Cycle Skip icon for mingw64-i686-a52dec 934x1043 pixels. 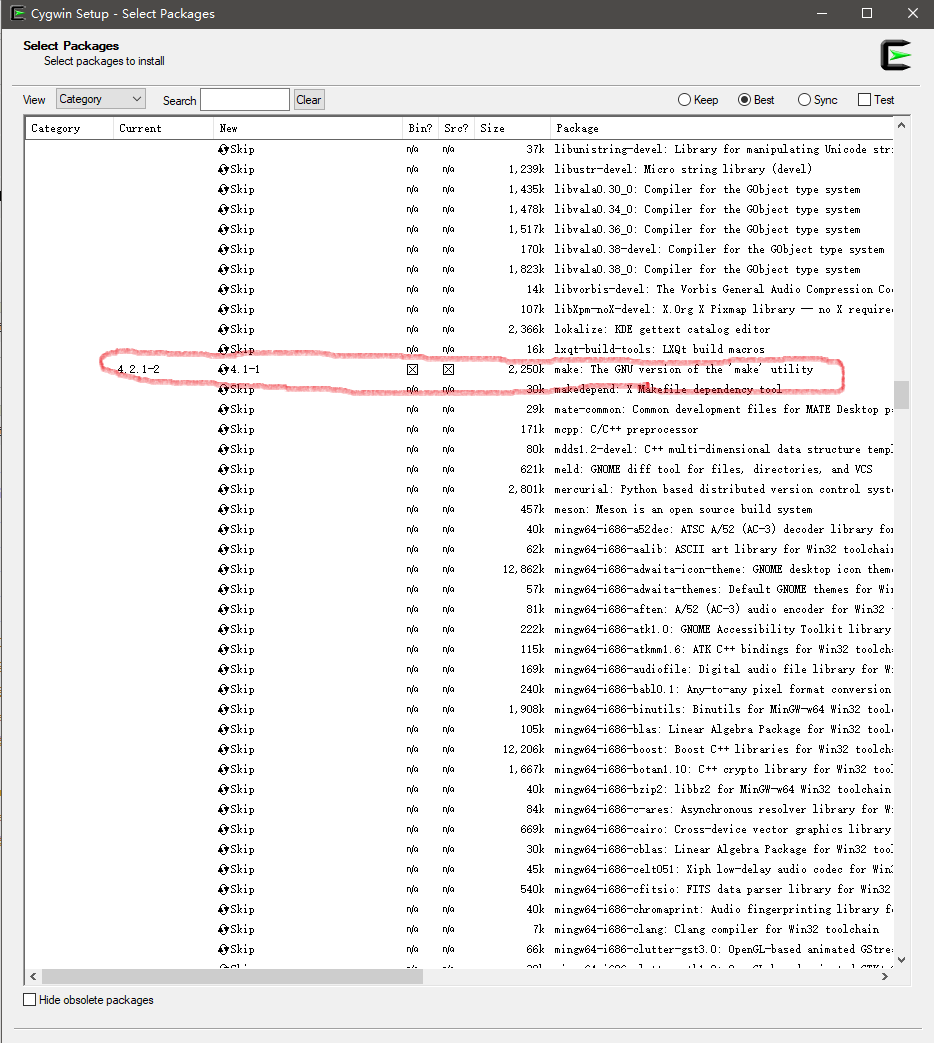tap(224, 529)
